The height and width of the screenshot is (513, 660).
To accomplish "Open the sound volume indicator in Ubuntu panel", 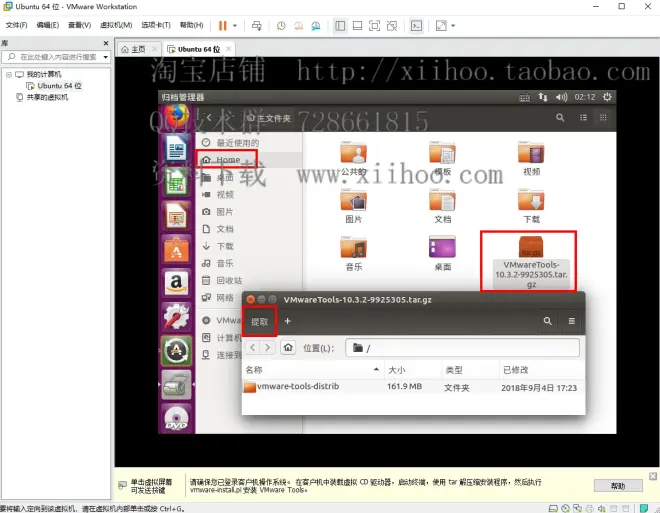I will point(561,97).
